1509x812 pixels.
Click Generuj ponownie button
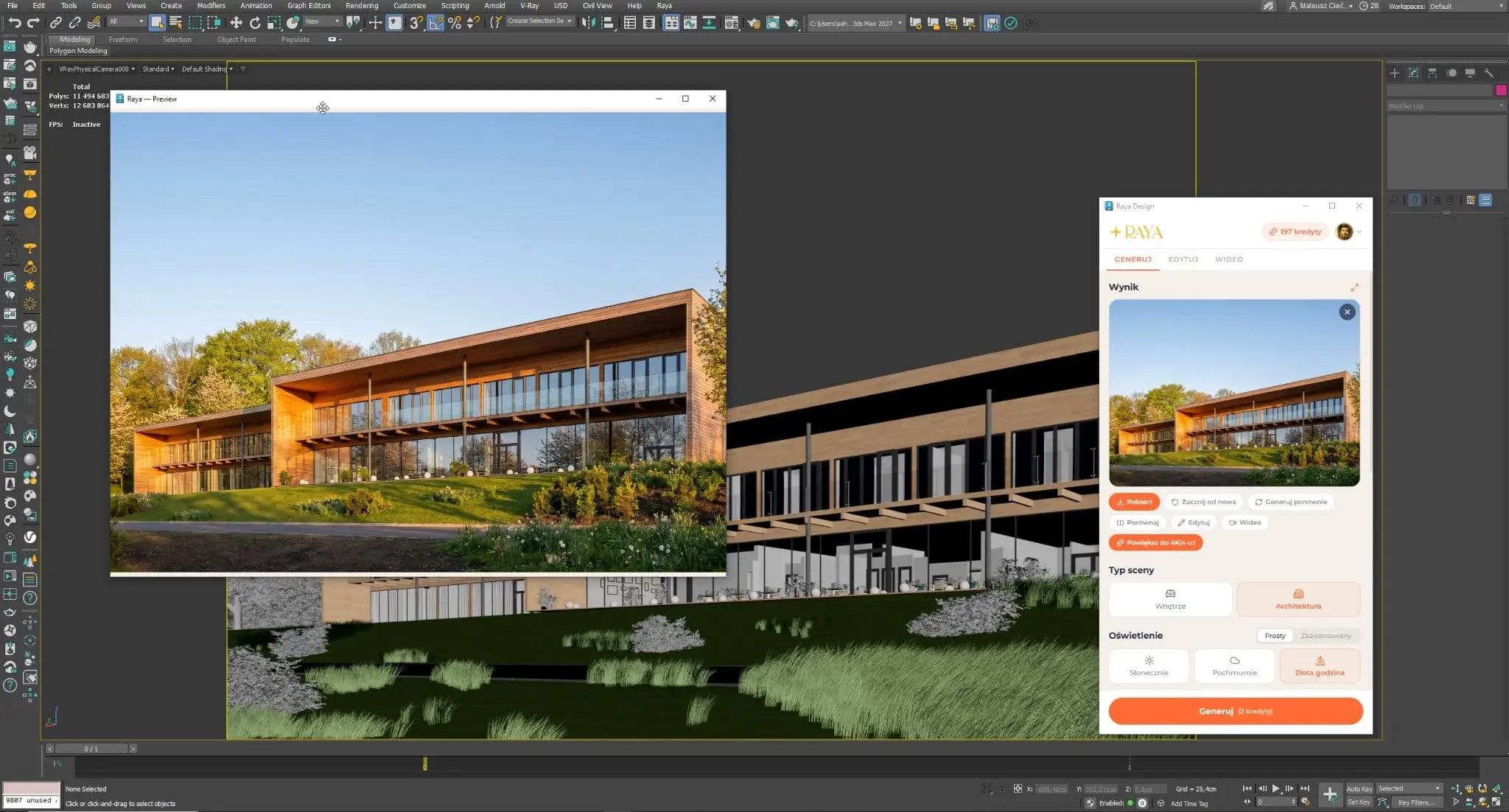[1291, 502]
